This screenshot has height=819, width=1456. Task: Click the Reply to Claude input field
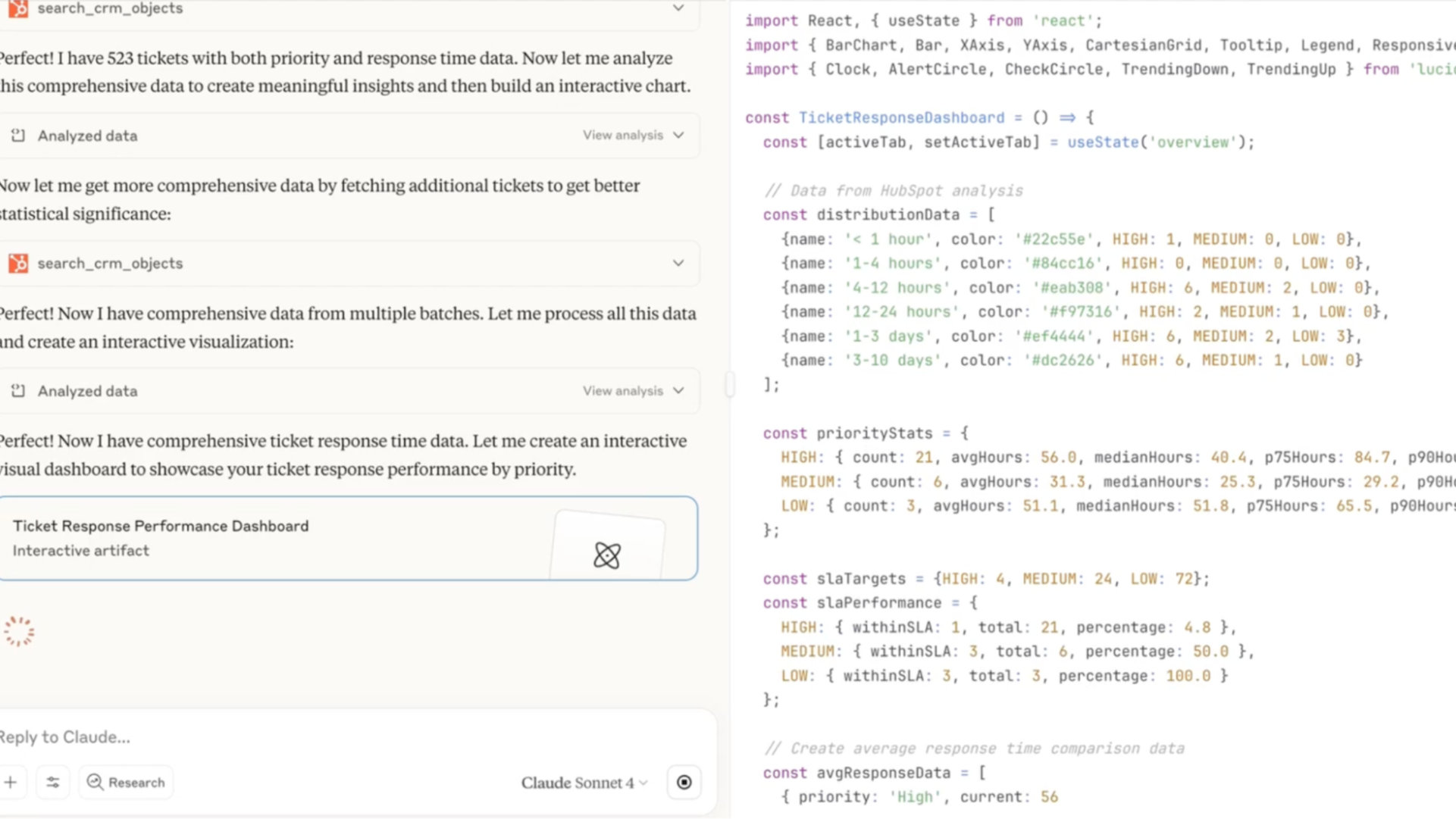click(303, 736)
